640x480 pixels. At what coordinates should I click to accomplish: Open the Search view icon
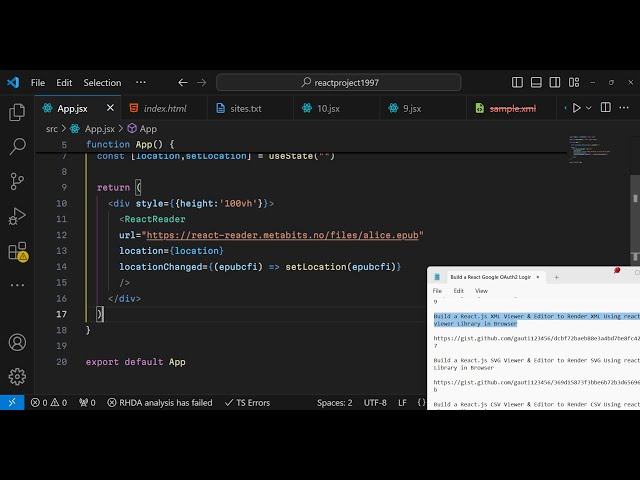tap(17, 147)
